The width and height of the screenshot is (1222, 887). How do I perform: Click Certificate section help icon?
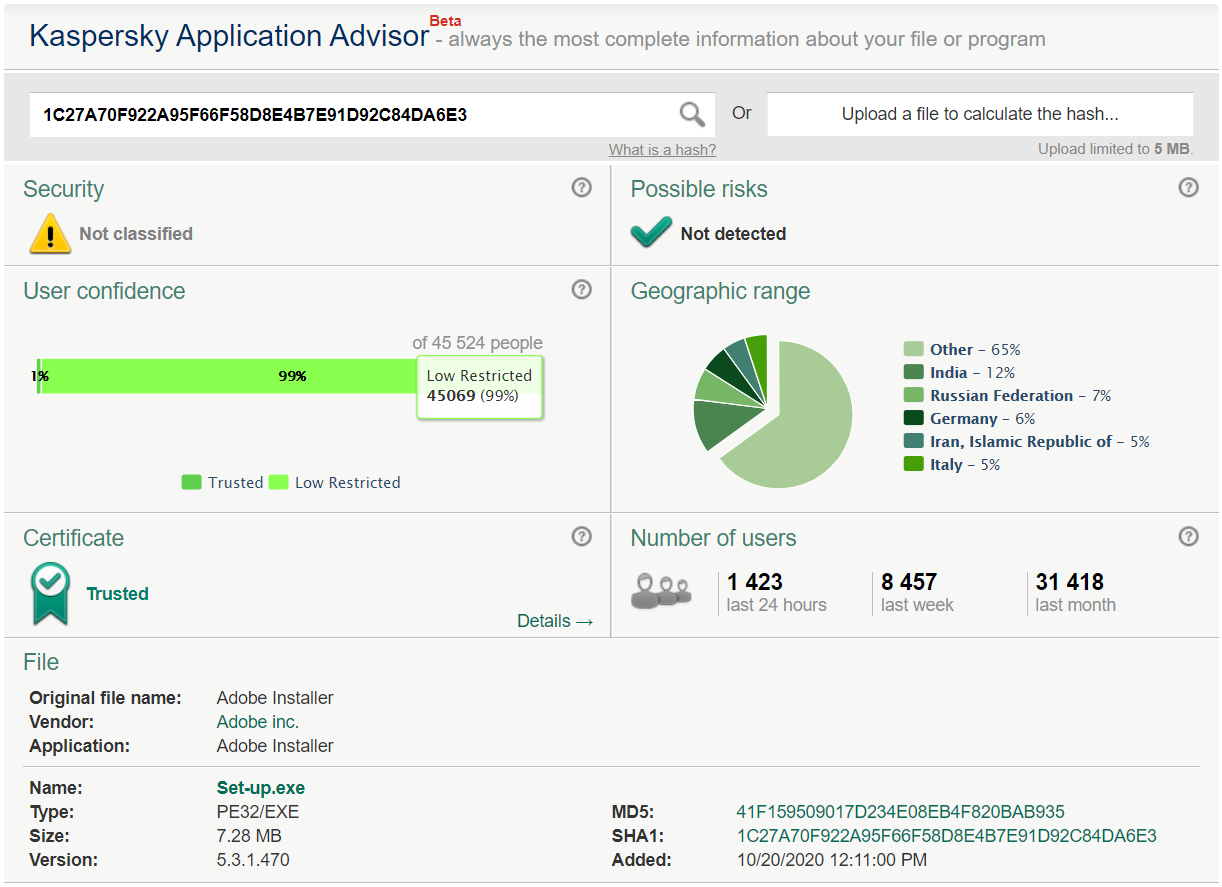click(581, 537)
